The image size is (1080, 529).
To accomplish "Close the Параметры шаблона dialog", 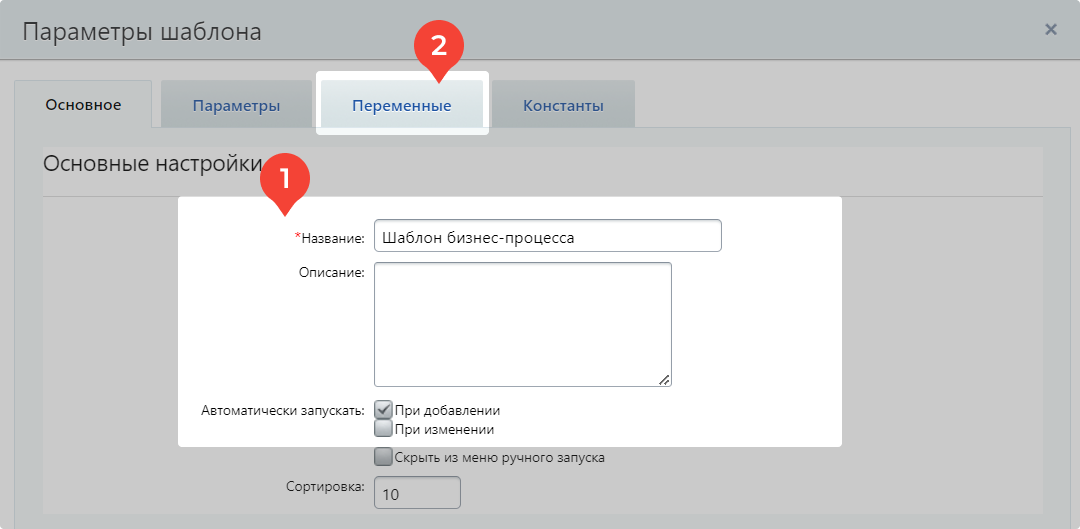I will coord(1051,30).
